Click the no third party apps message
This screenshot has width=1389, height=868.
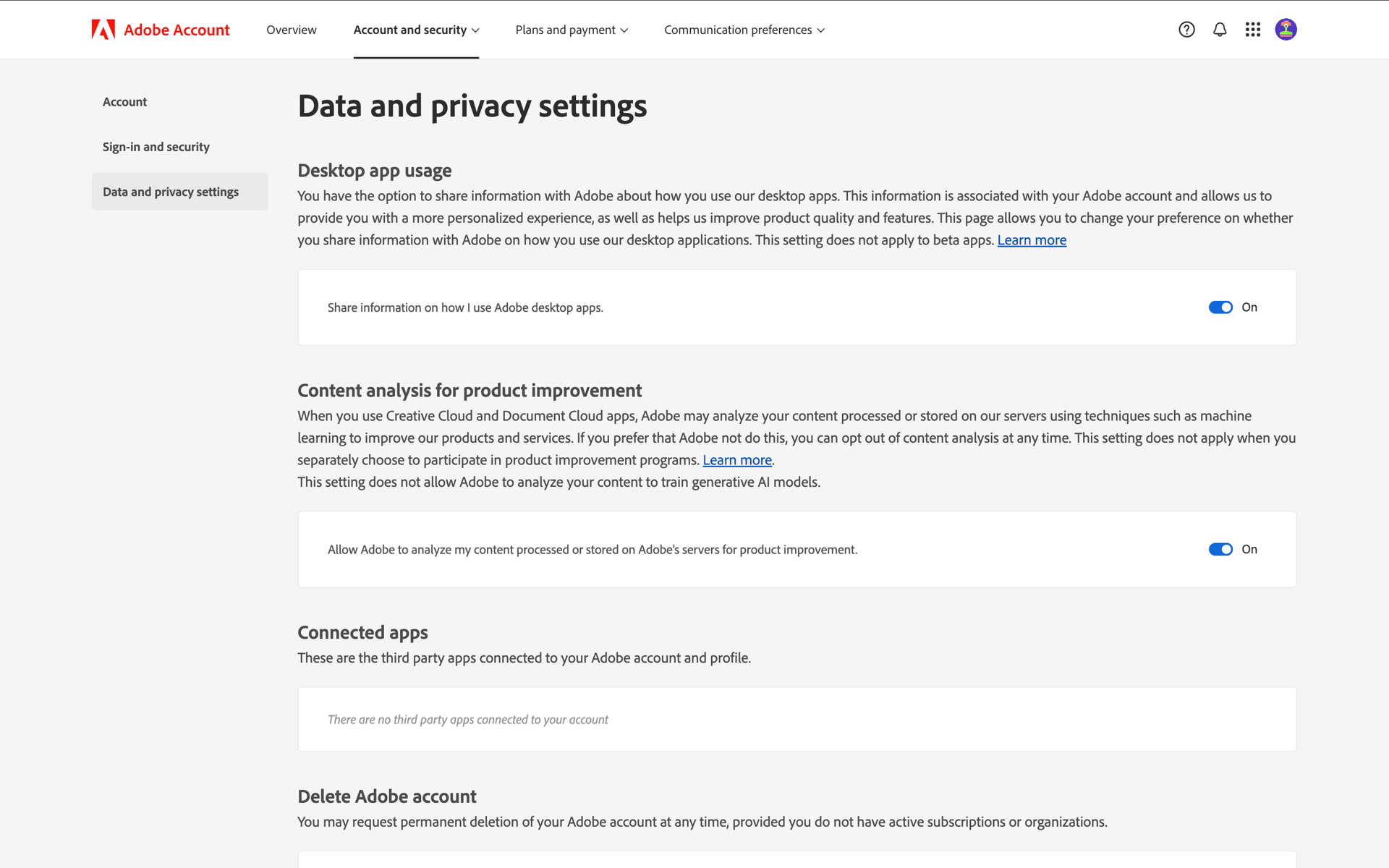(468, 720)
